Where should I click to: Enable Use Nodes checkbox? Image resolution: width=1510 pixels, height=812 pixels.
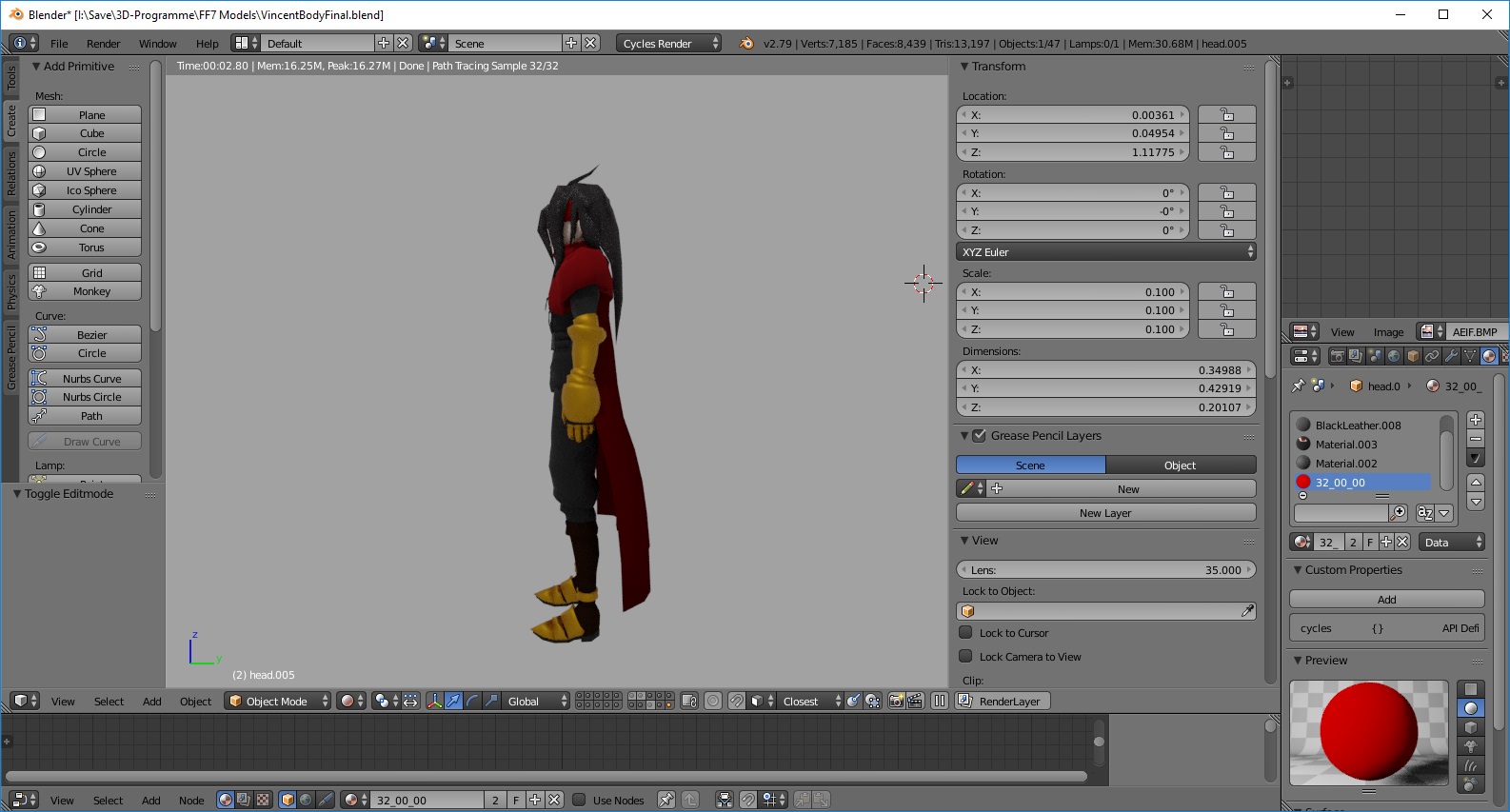[x=579, y=800]
